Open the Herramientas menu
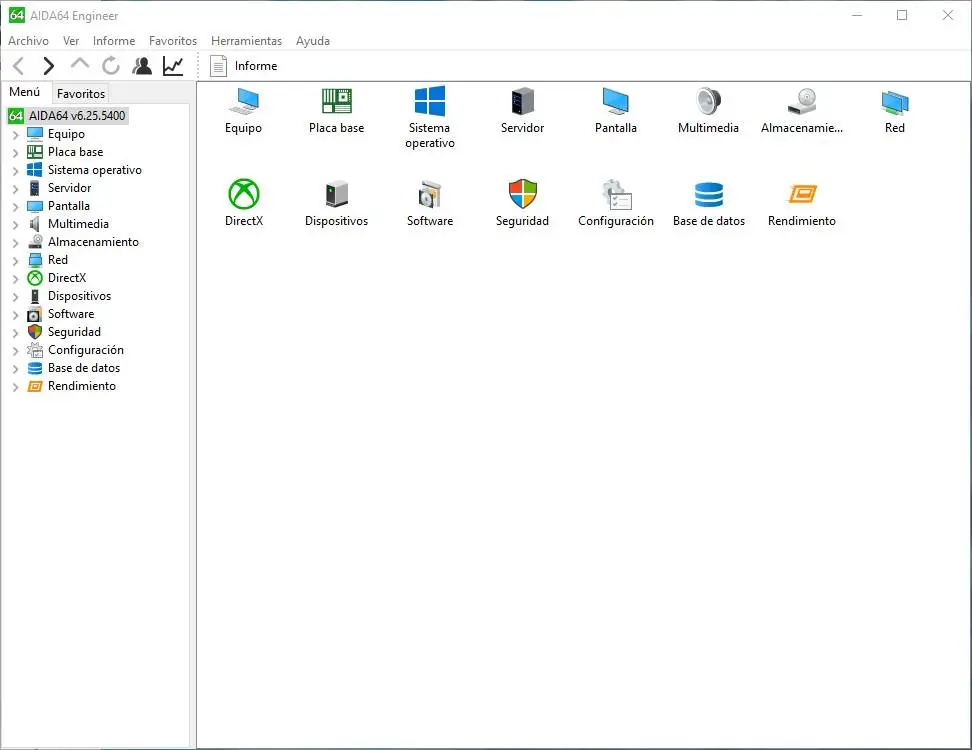The height and width of the screenshot is (750, 972). [x=246, y=41]
